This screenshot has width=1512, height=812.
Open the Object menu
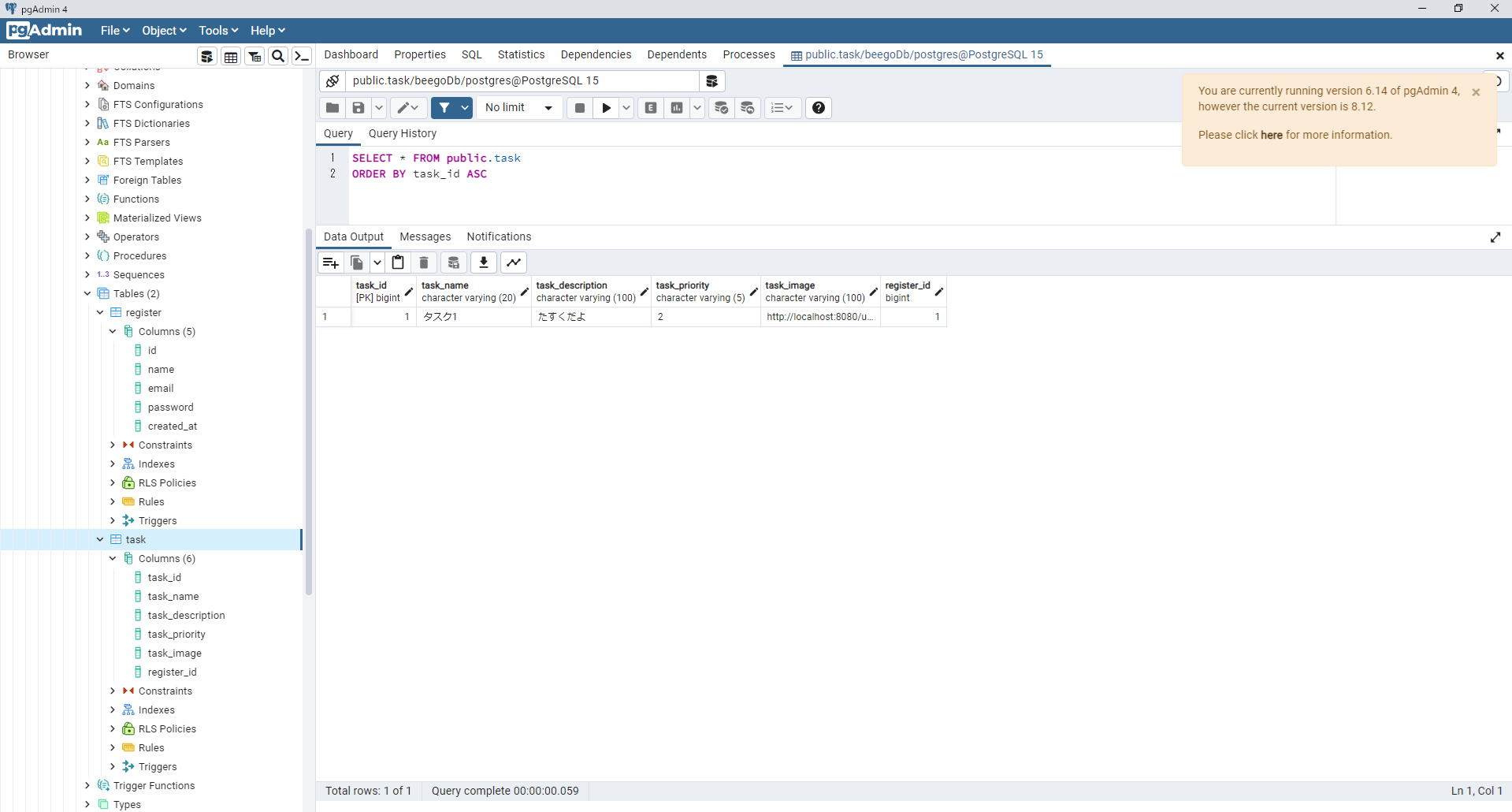pos(164,31)
